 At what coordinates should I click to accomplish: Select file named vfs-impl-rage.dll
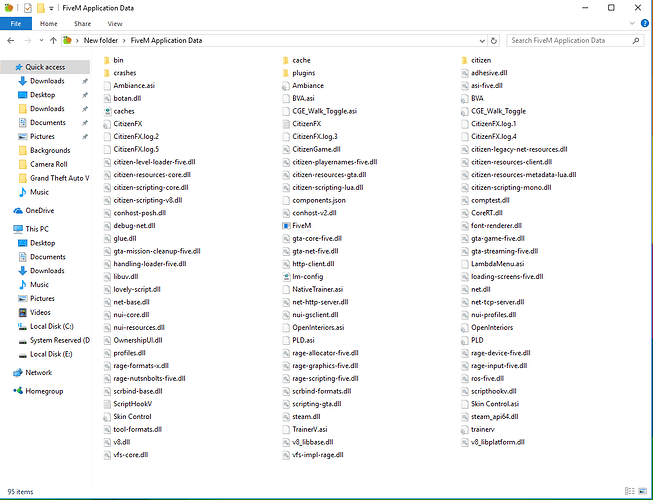click(x=318, y=455)
